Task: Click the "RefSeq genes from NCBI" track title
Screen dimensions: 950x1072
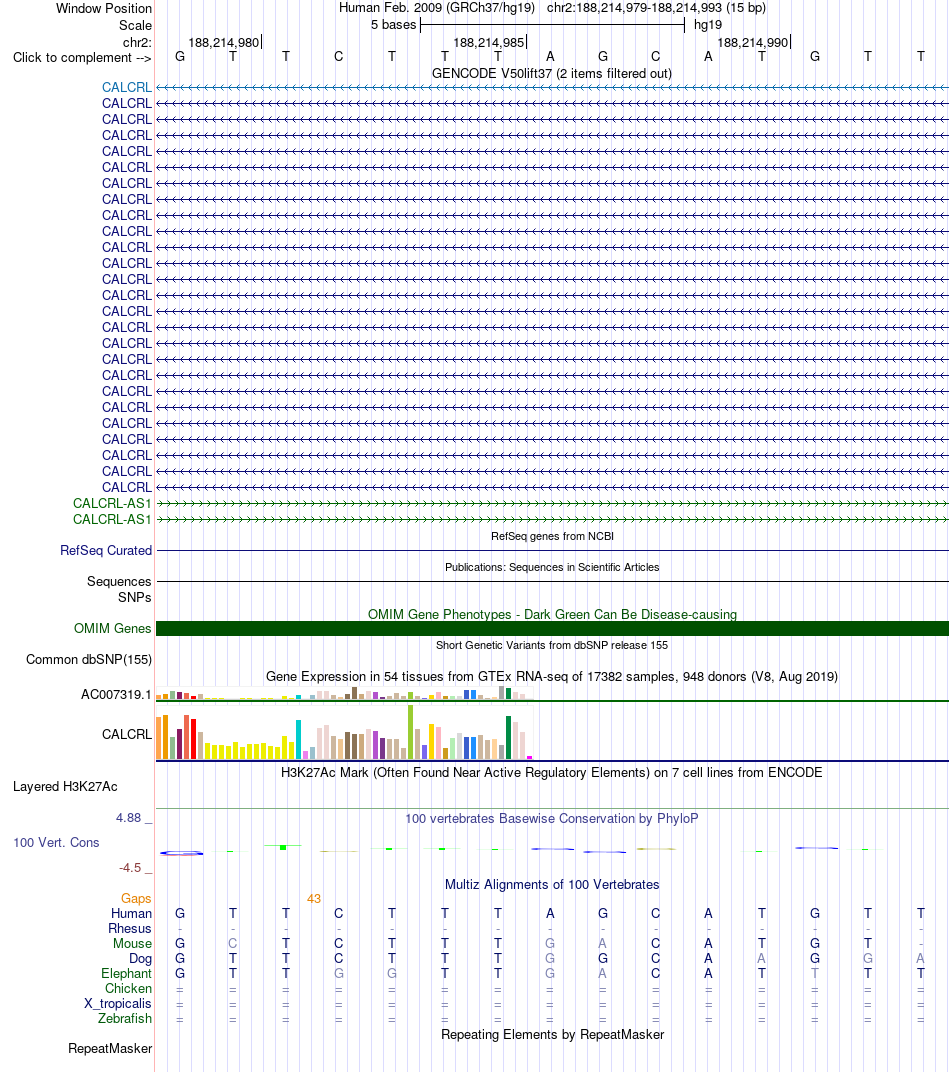Action: coord(552,536)
